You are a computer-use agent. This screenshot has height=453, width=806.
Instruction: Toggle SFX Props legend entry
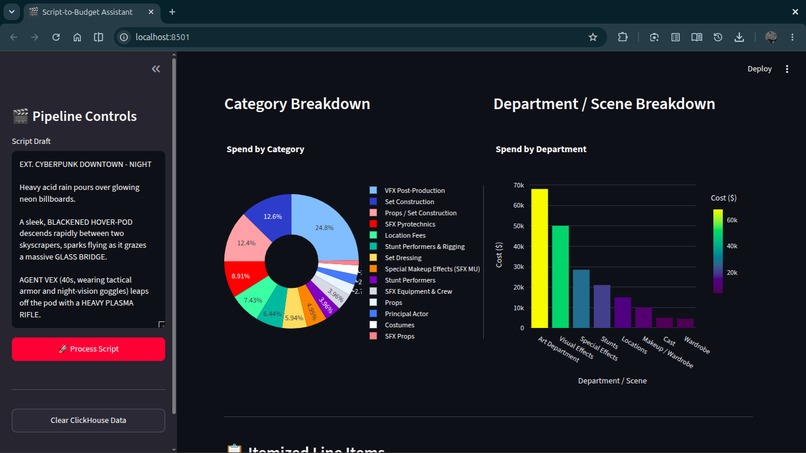pos(392,336)
